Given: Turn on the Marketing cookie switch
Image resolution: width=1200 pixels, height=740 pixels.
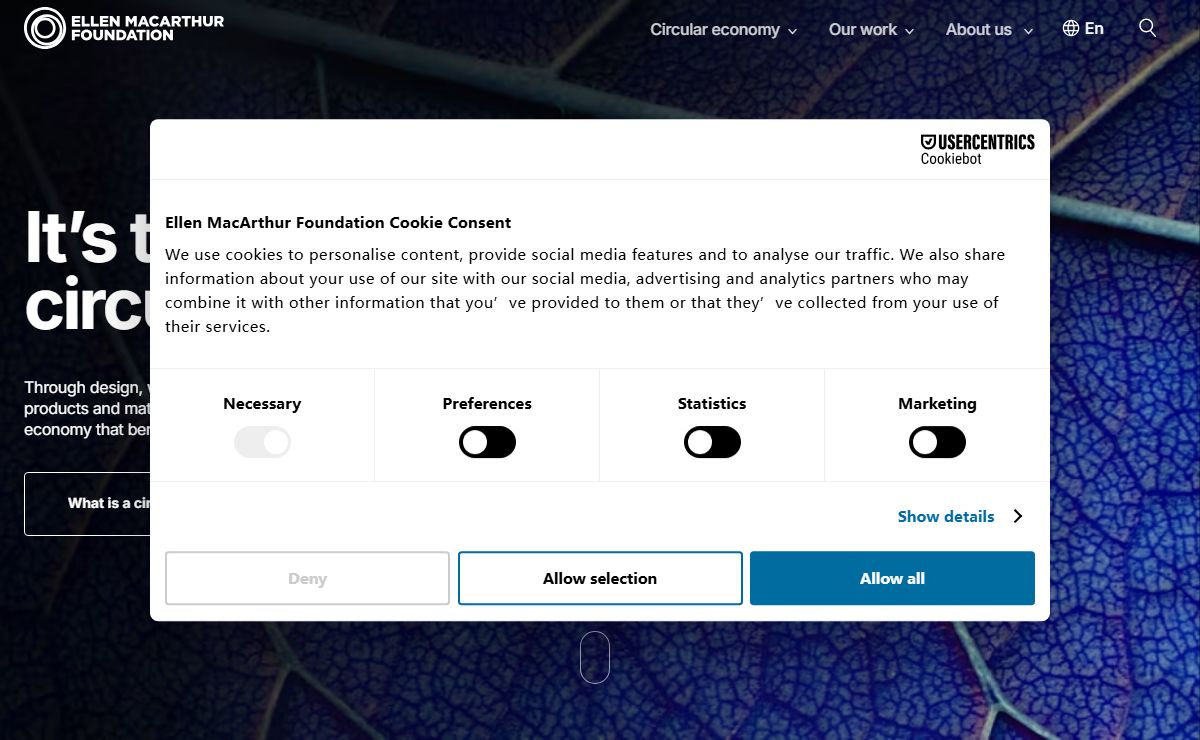Looking at the screenshot, I should (x=937, y=442).
